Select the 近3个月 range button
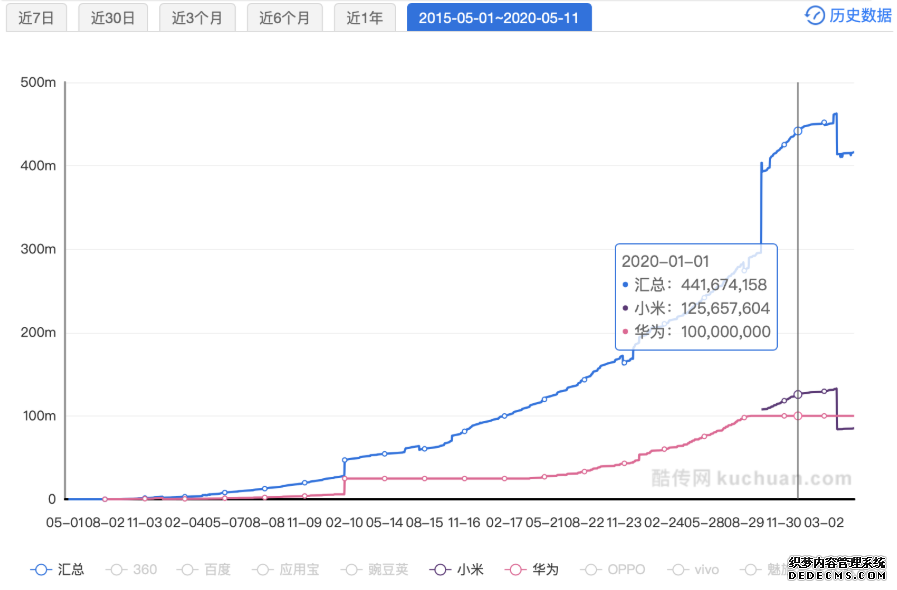This screenshot has width=897, height=590. [x=197, y=17]
